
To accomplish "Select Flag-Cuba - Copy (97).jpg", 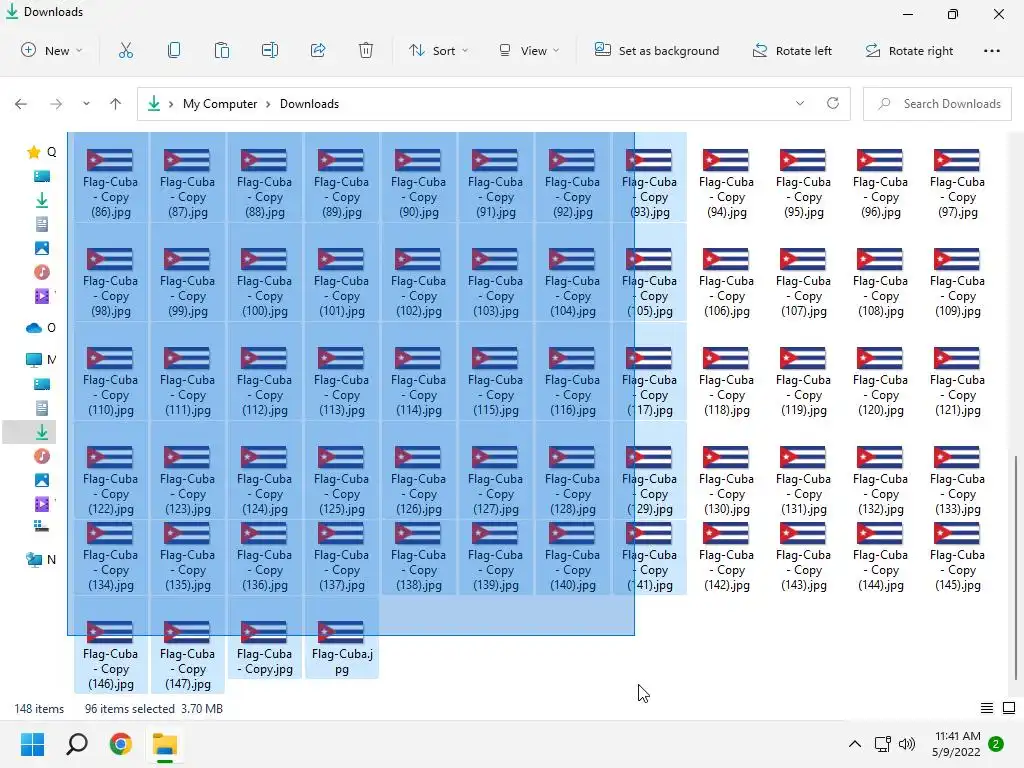I will [x=957, y=184].
